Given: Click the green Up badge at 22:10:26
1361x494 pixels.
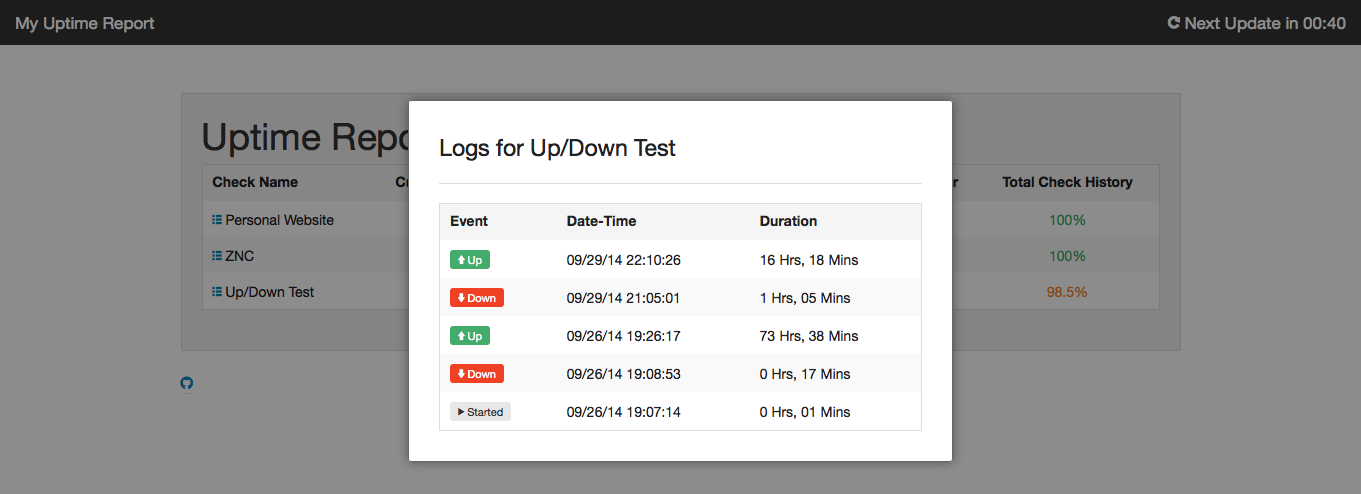Looking at the screenshot, I should (470, 260).
